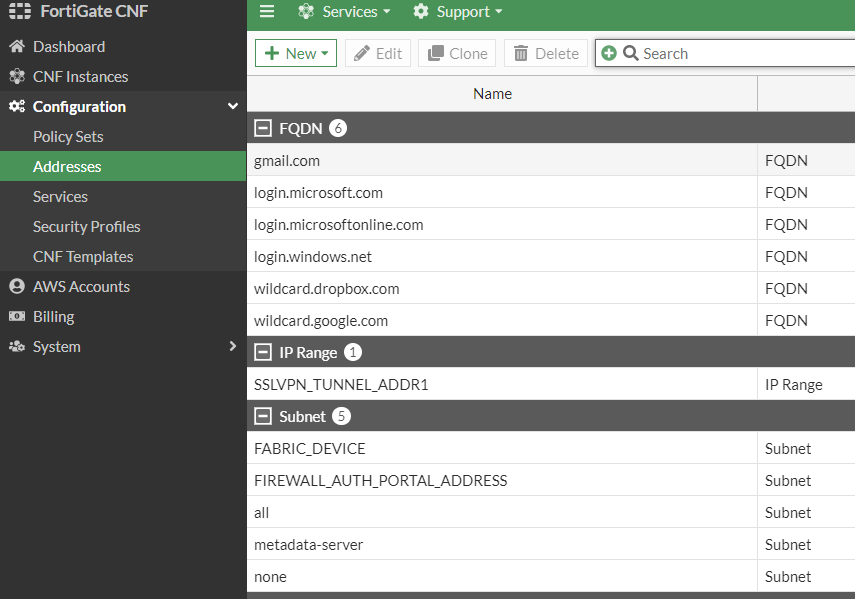Click the Billing money icon
This screenshot has width=855, height=599.
17,316
